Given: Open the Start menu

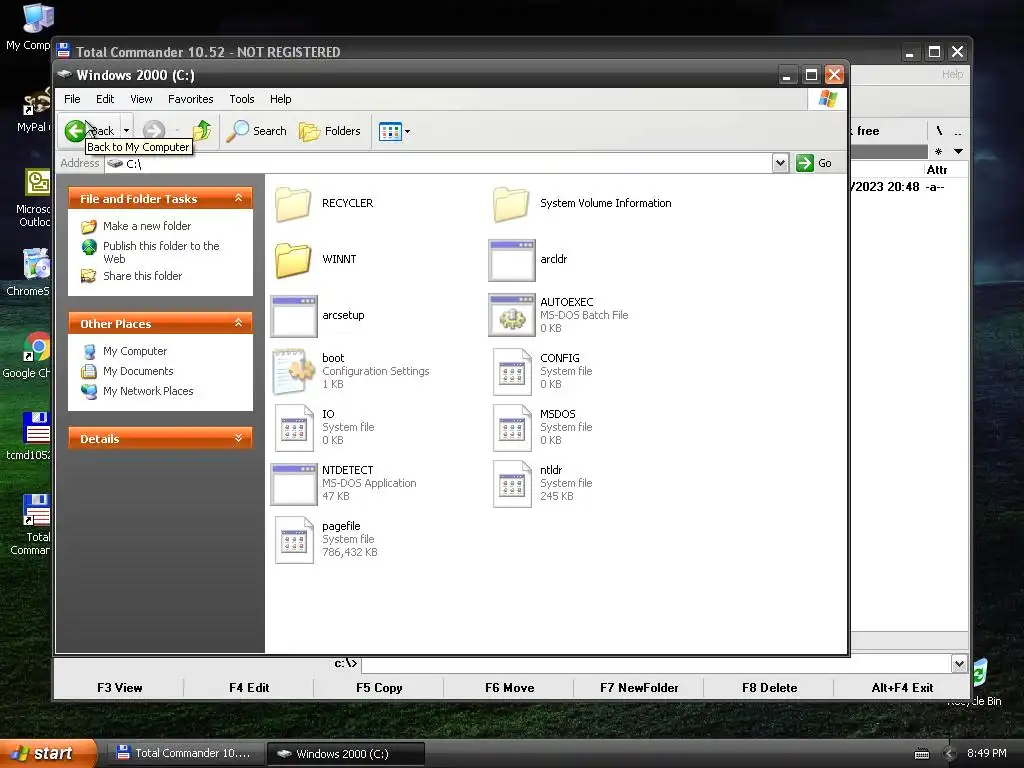Looking at the screenshot, I should pyautogui.click(x=48, y=753).
